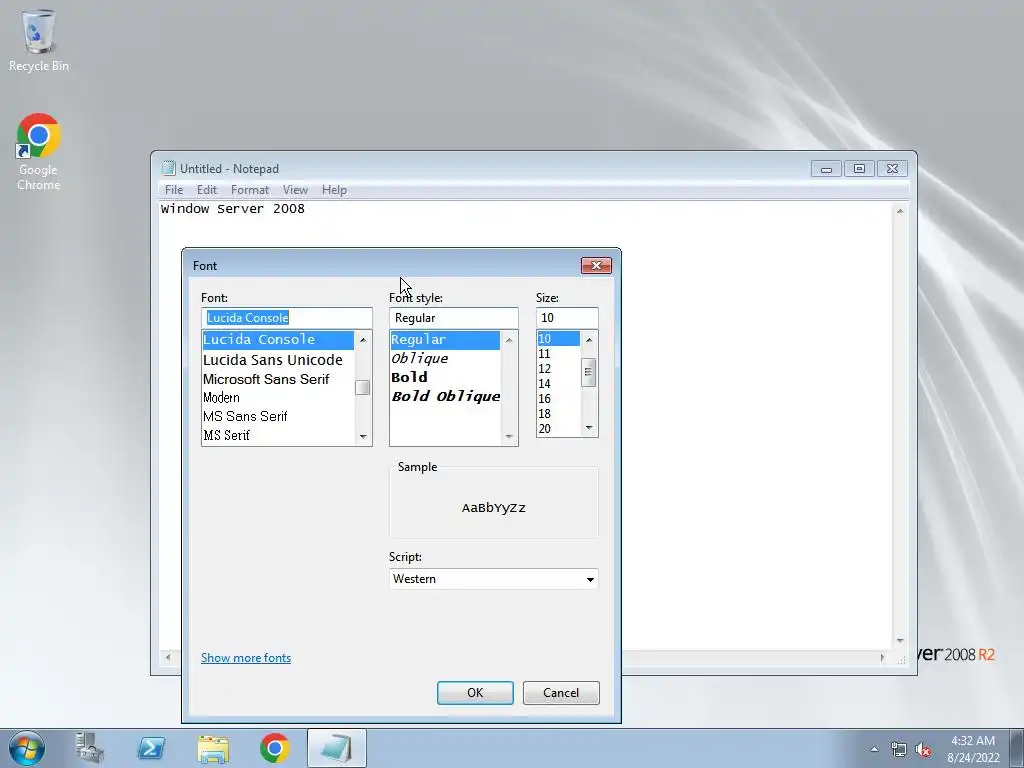Viewport: 1024px width, 768px height.
Task: Open the Recycle Bin desktop icon
Action: [x=39, y=41]
